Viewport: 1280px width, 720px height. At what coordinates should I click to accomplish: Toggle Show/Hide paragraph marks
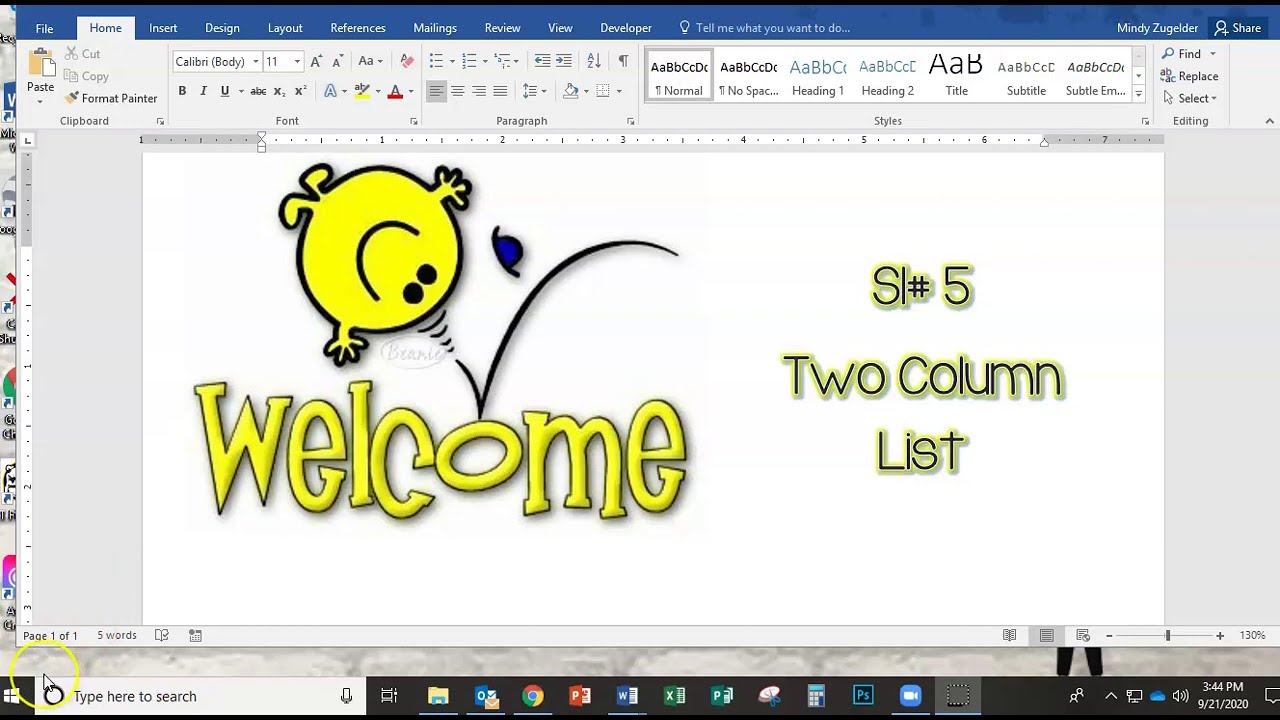coord(623,61)
